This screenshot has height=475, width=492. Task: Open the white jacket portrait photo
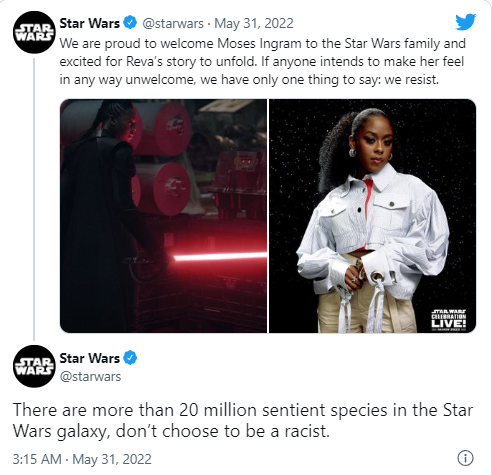[x=372, y=216]
